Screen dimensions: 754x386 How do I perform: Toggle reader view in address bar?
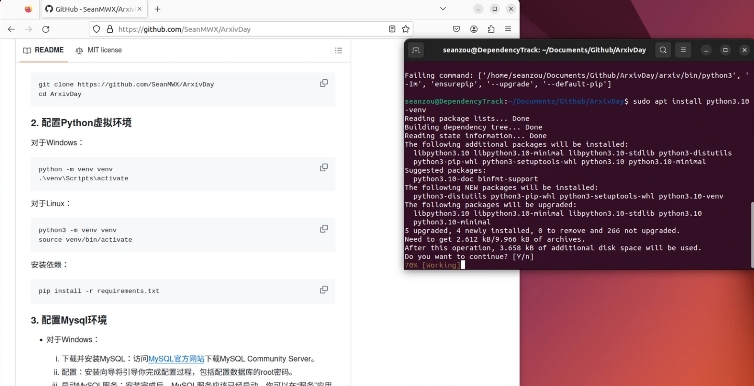pos(392,29)
